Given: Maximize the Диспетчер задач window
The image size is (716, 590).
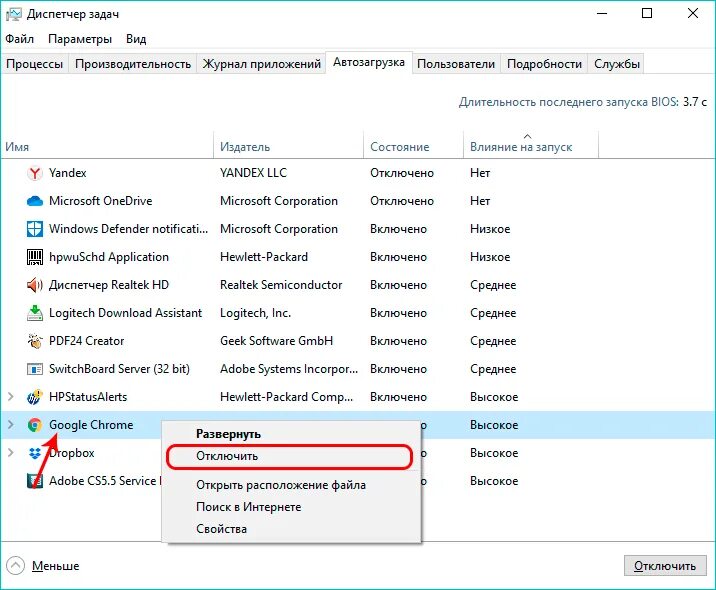Looking at the screenshot, I should pyautogui.click(x=647, y=14).
